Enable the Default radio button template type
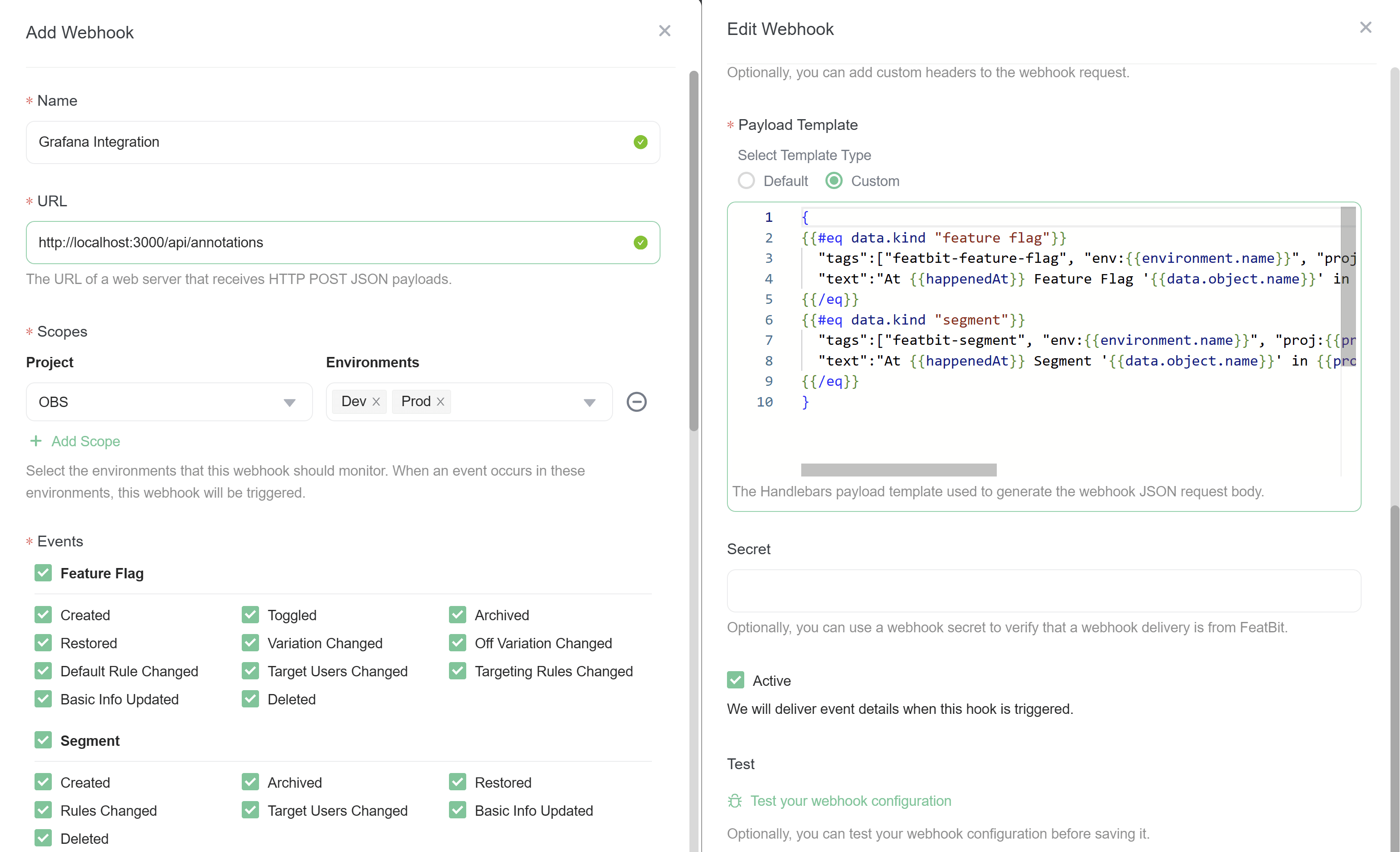This screenshot has height=852, width=1400. coord(747,181)
